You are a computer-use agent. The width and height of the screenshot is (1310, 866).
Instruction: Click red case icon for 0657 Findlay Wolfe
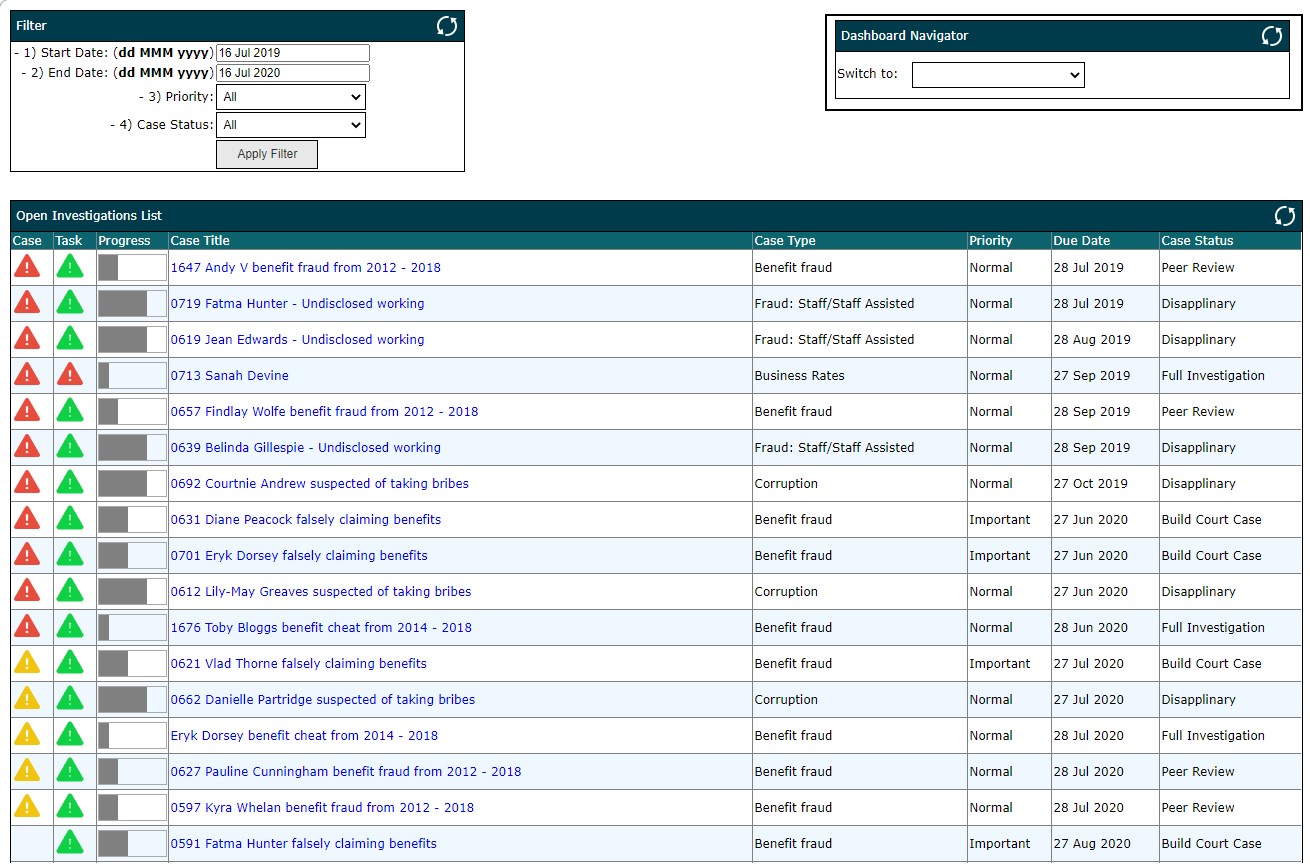coord(27,411)
